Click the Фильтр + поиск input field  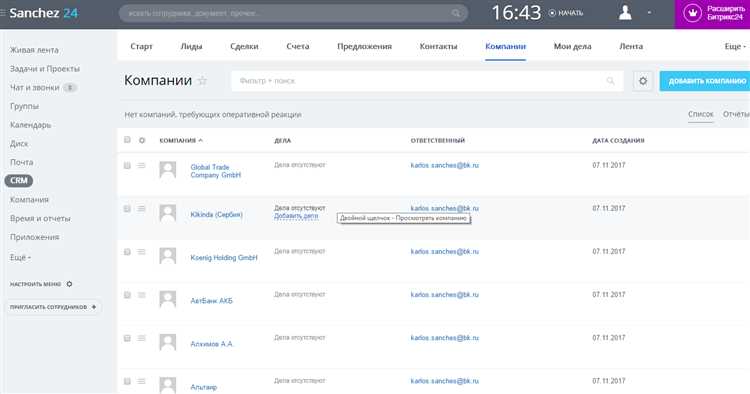pyautogui.click(x=427, y=81)
